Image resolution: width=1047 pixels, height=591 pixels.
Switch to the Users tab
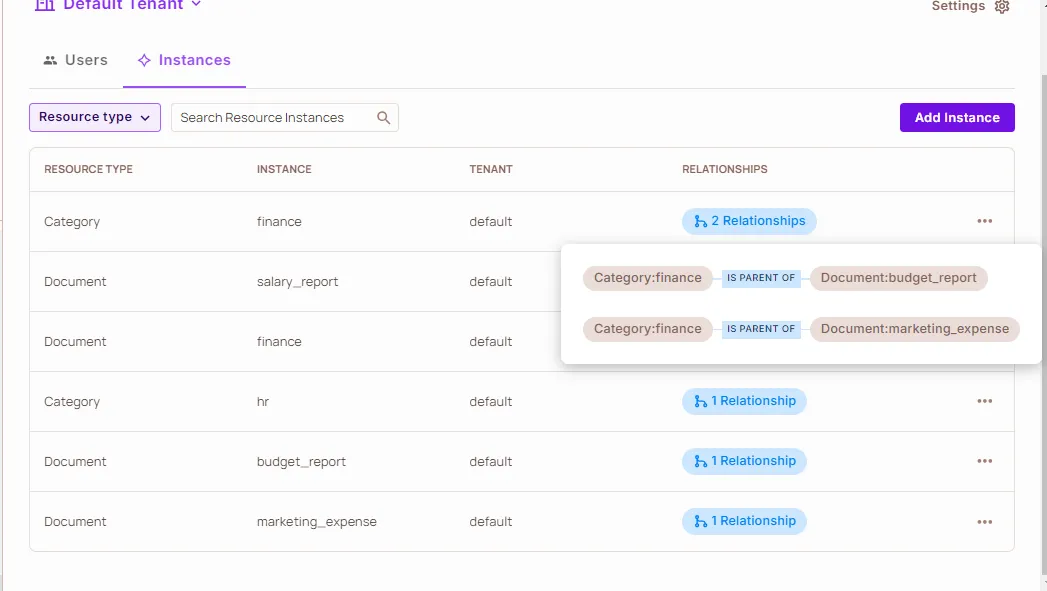point(76,61)
